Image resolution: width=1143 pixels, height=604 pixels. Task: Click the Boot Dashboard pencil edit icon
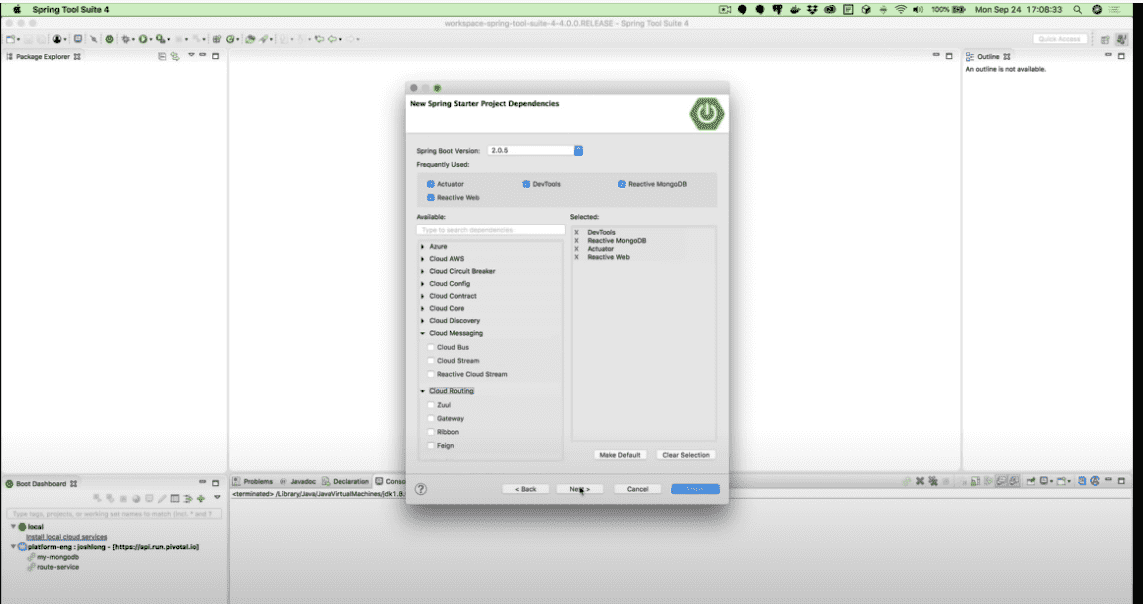(162, 498)
